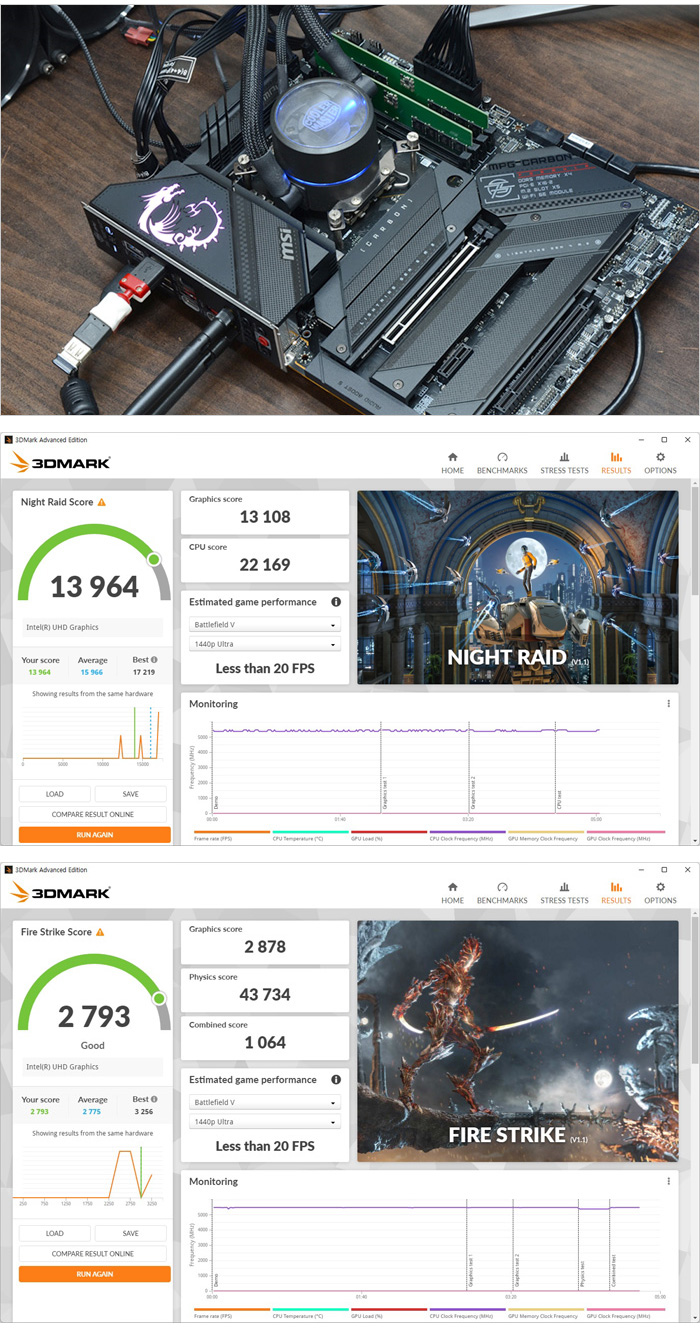700x1328 pixels.
Task: Open OPTIONS gear in the Night Raid window
Action: tap(660, 462)
